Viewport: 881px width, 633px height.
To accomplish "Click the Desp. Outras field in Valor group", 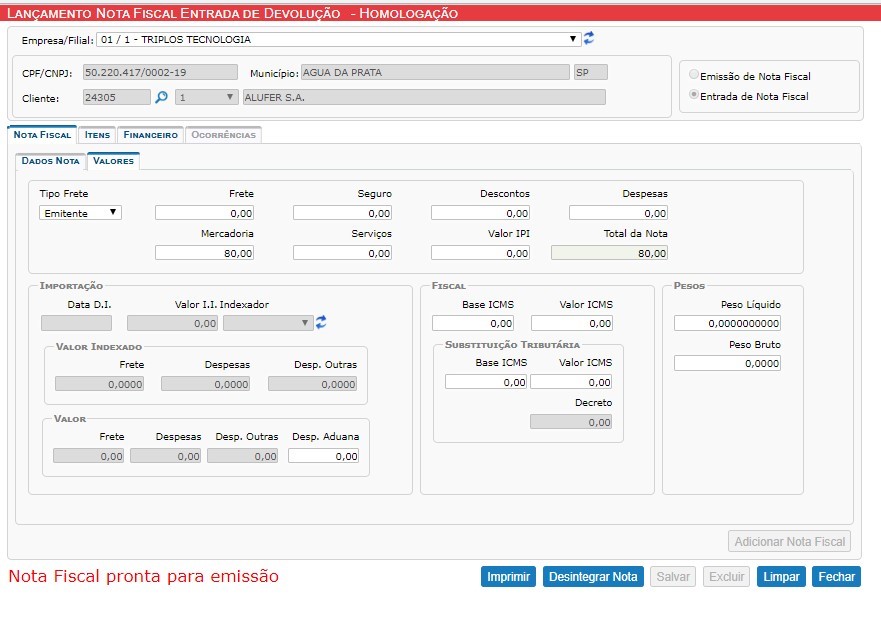I will pos(243,456).
